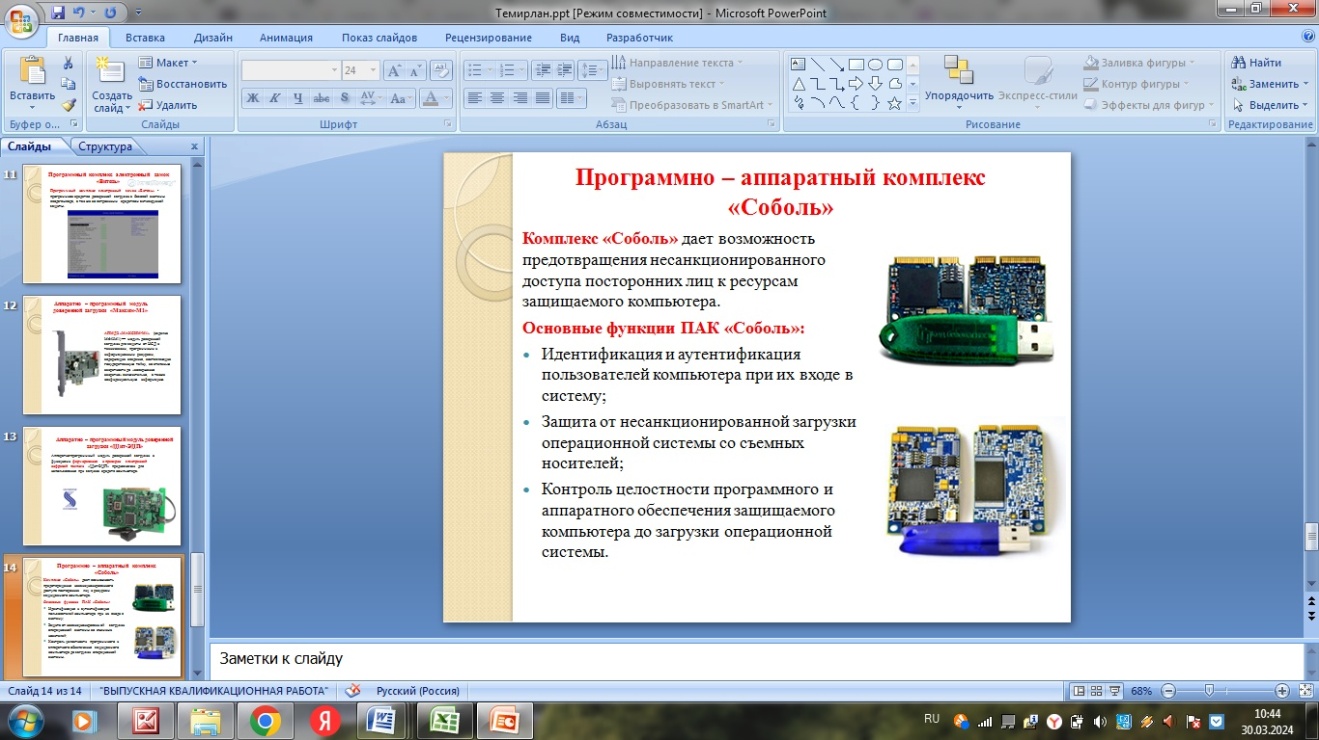
Task: Click the Copy icon in clipboard group
Action: coord(68,84)
